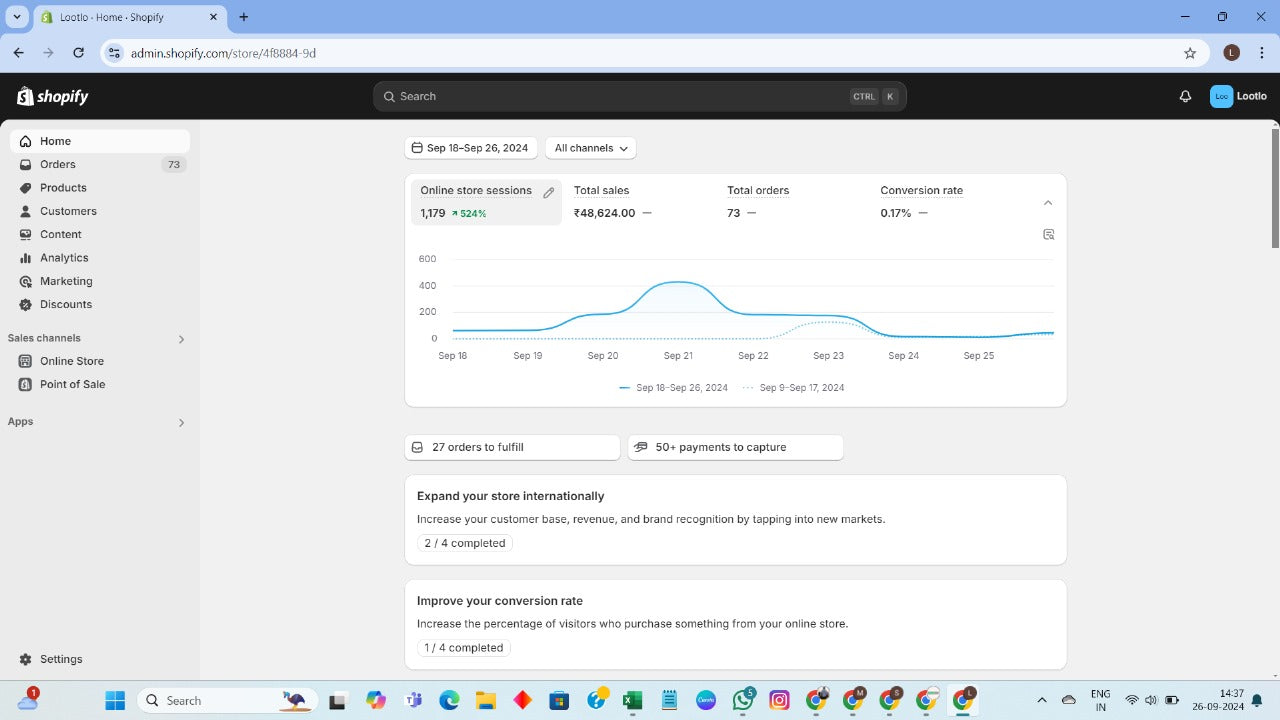This screenshot has height=720, width=1280.
Task: Click the notifications bell icon
Action: tap(1185, 97)
